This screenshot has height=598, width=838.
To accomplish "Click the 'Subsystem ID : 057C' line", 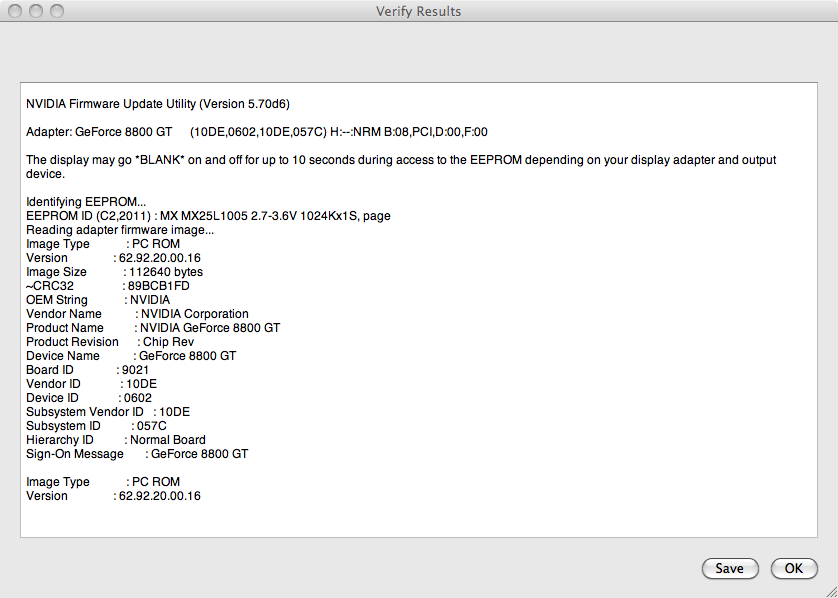I will [x=97, y=425].
